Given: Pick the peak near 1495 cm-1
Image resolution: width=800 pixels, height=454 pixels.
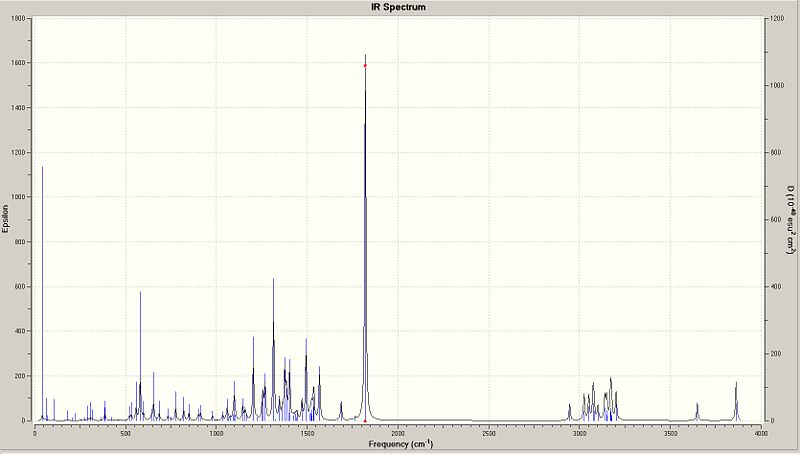Looking at the screenshot, I should click(x=306, y=380).
